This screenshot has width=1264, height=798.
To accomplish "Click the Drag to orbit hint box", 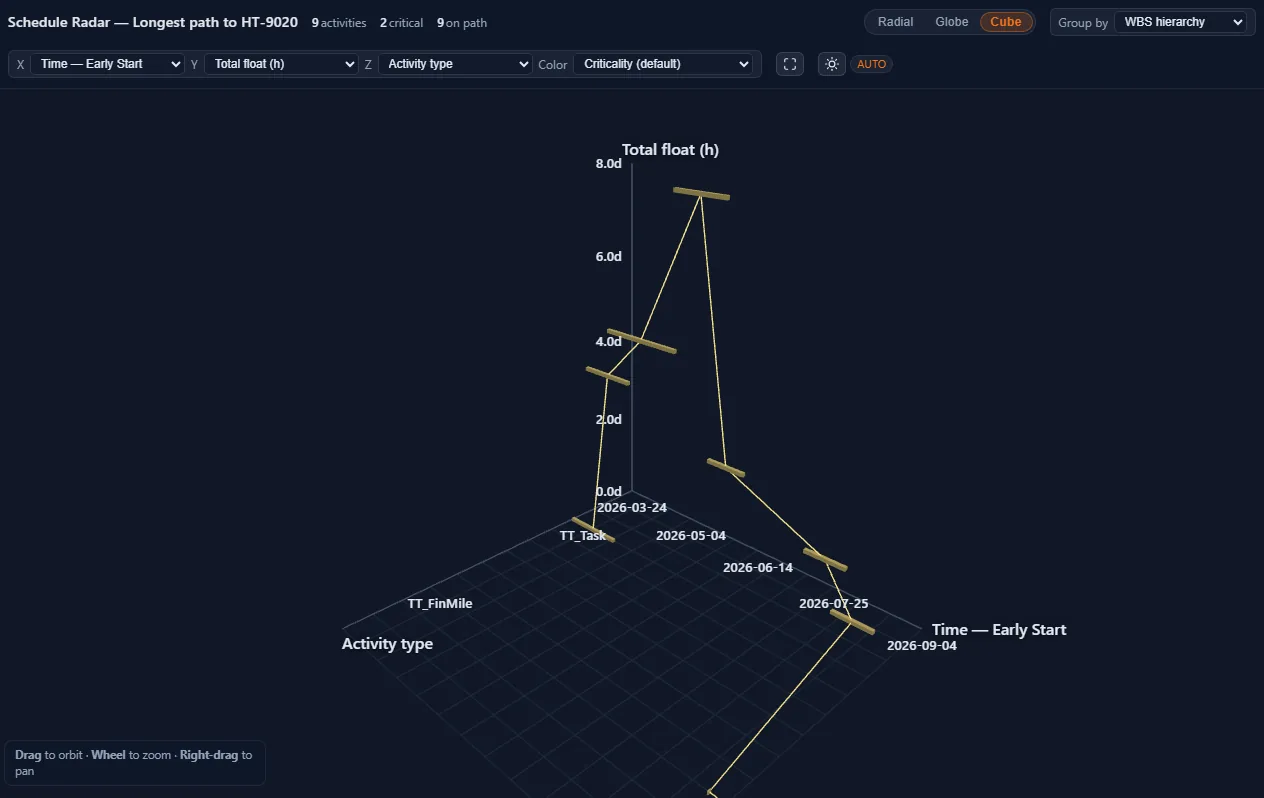I will [134, 763].
